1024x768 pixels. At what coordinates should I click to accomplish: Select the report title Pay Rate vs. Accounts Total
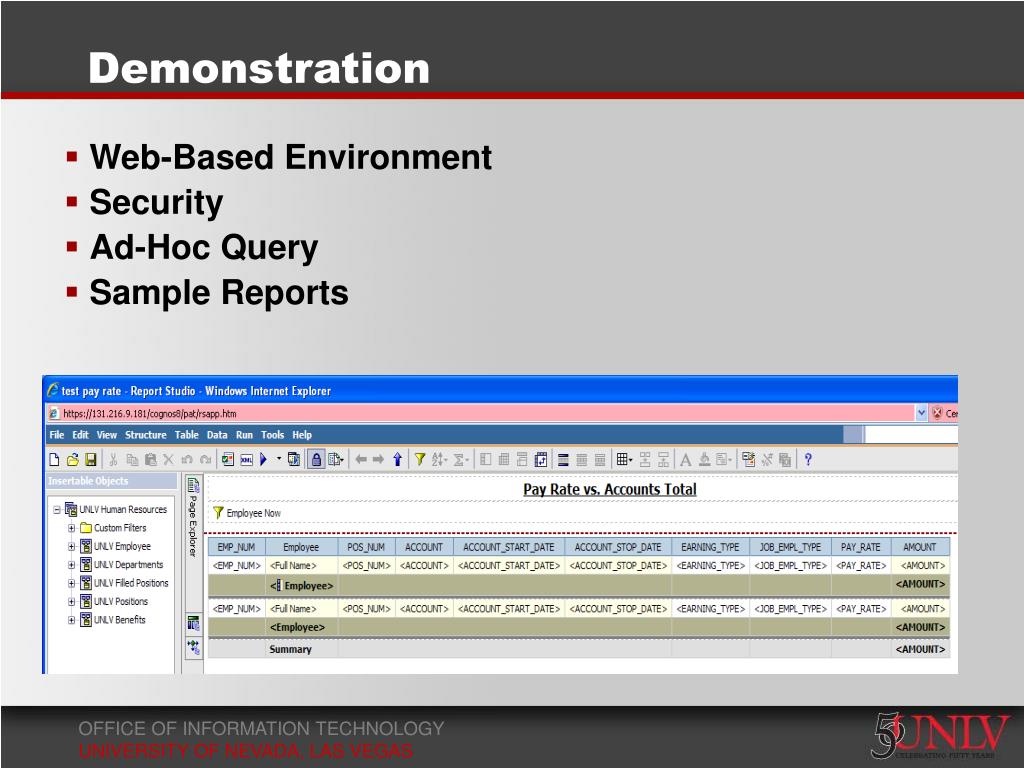610,489
